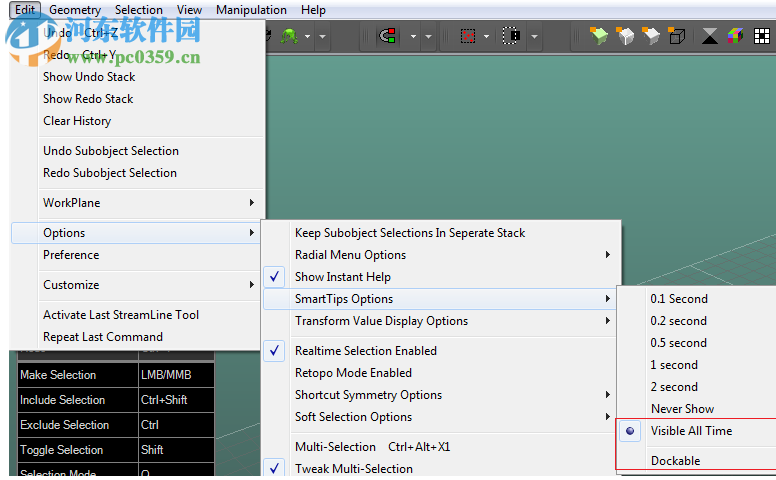Expand Transform Value Display Options submenu
Viewport: 776px width, 480px height.
tap(608, 321)
